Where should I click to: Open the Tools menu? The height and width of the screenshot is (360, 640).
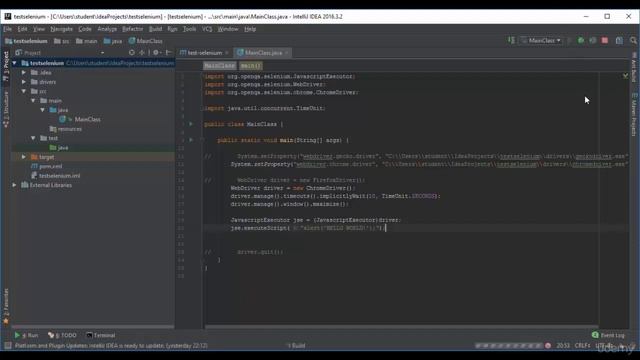tap(189, 29)
